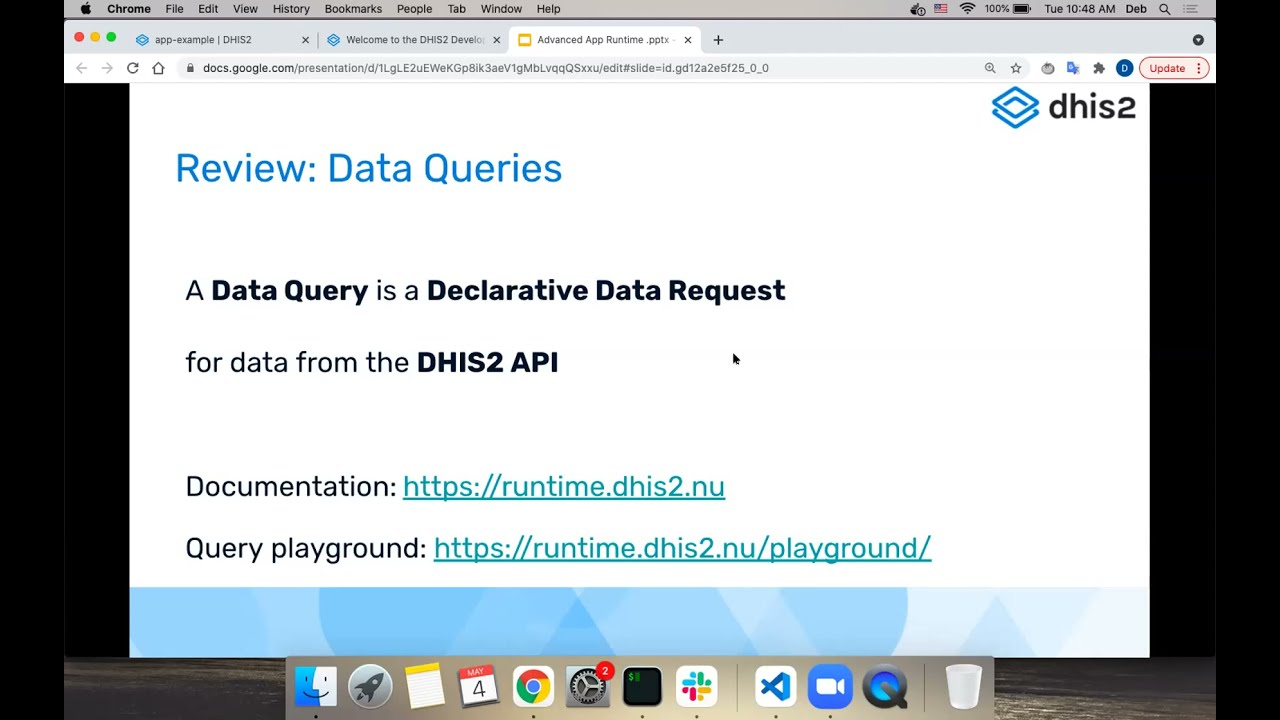1280x720 pixels.
Task: Open the runtime.dhis2.nu documentation link
Action: [x=564, y=486]
